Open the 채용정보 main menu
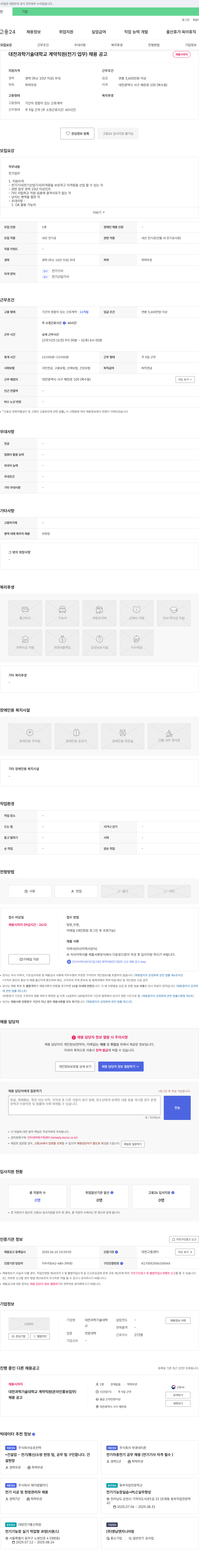The width and height of the screenshot is (199, 1568). pos(33,32)
